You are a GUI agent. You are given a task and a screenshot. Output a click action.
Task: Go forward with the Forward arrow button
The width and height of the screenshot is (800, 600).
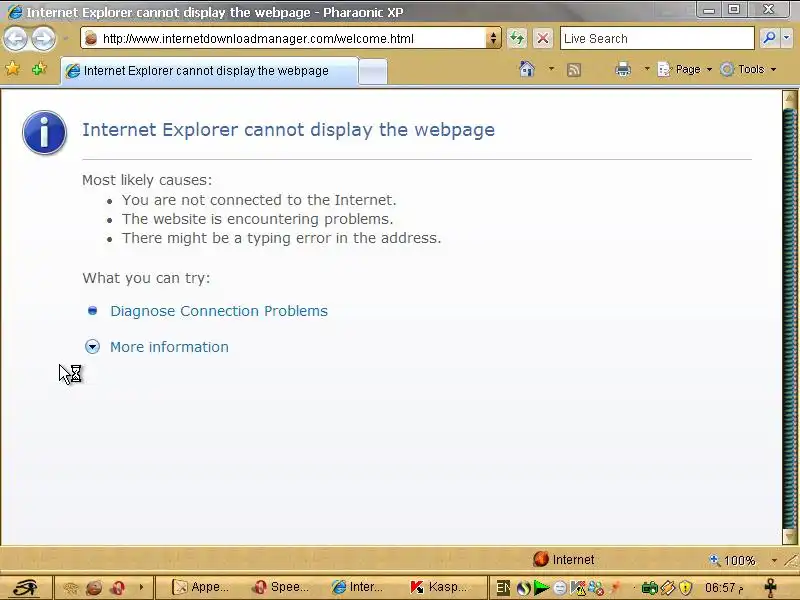click(x=43, y=38)
